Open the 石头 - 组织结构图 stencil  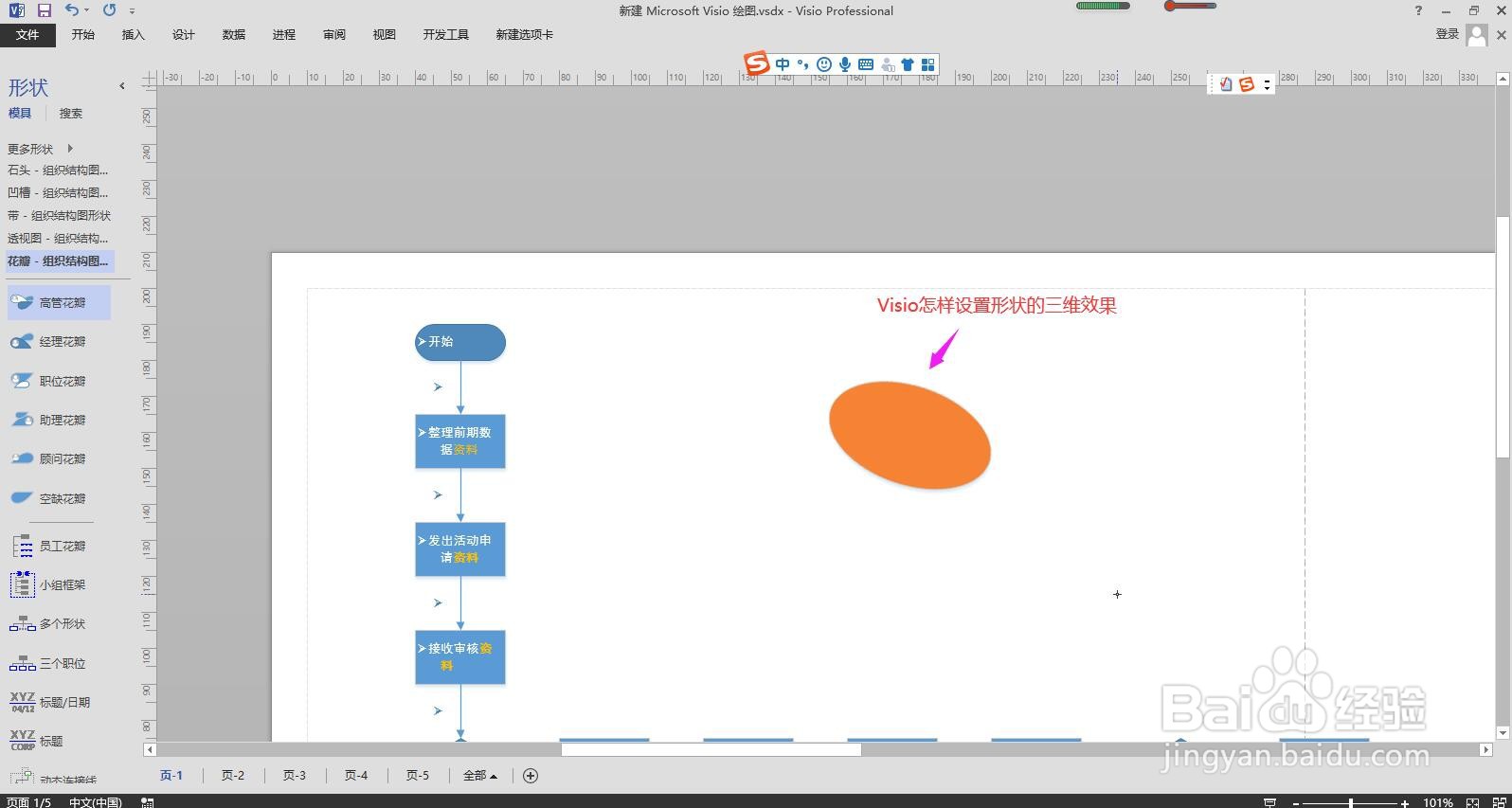click(x=58, y=171)
